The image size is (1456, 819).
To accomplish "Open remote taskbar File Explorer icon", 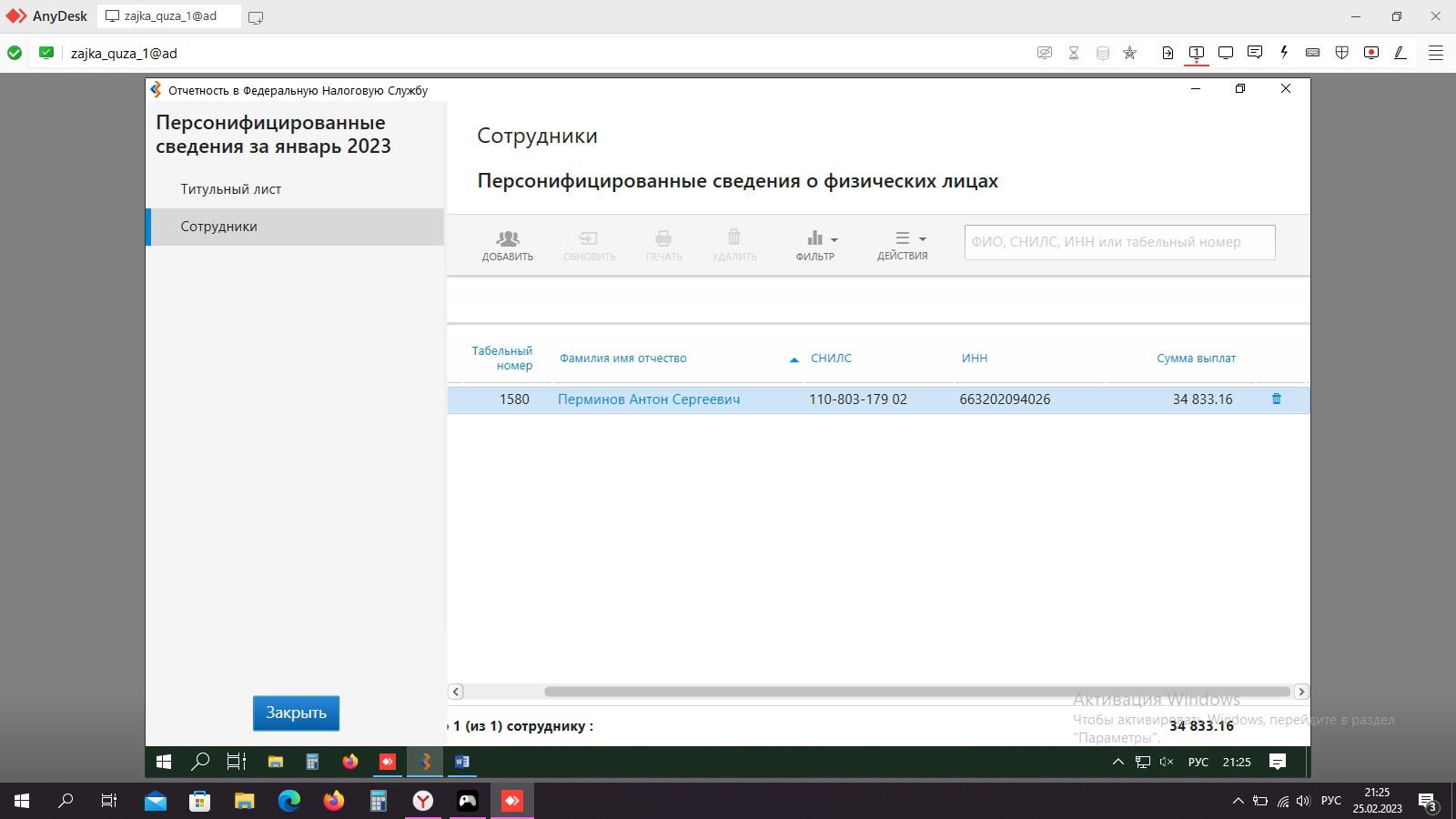I will click(x=275, y=762).
